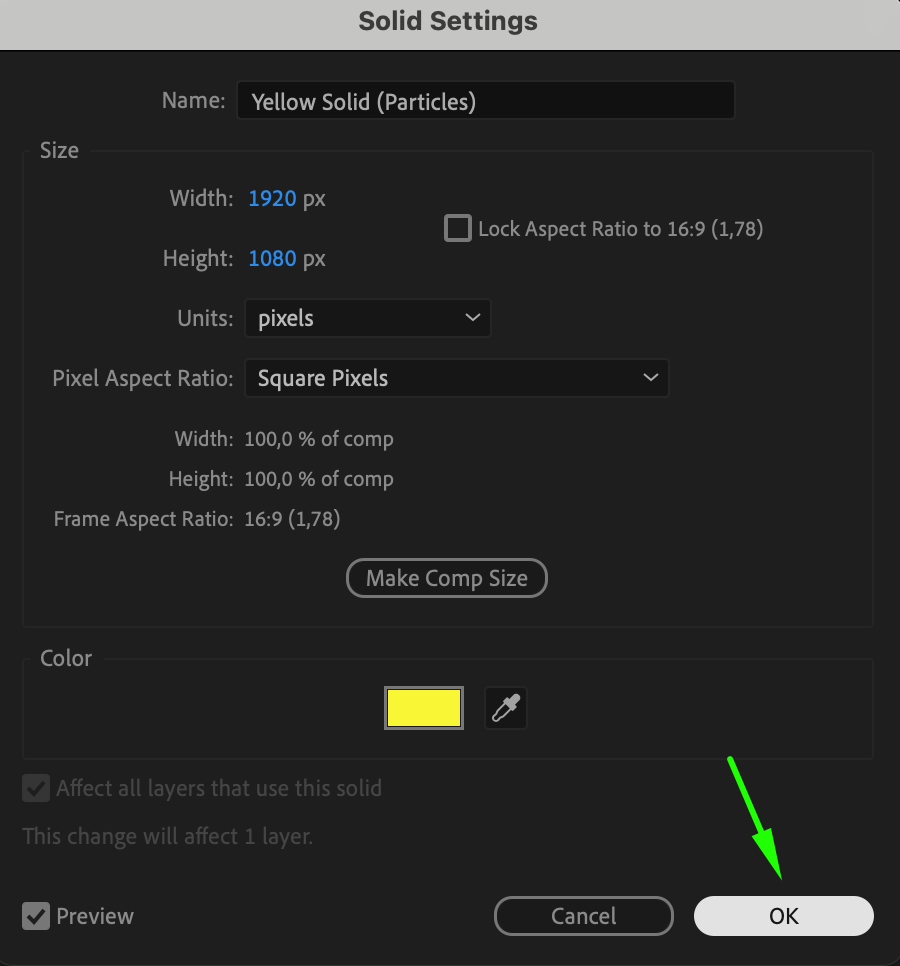900x966 pixels.
Task: Confirm settings with the OK button
Action: click(x=784, y=916)
